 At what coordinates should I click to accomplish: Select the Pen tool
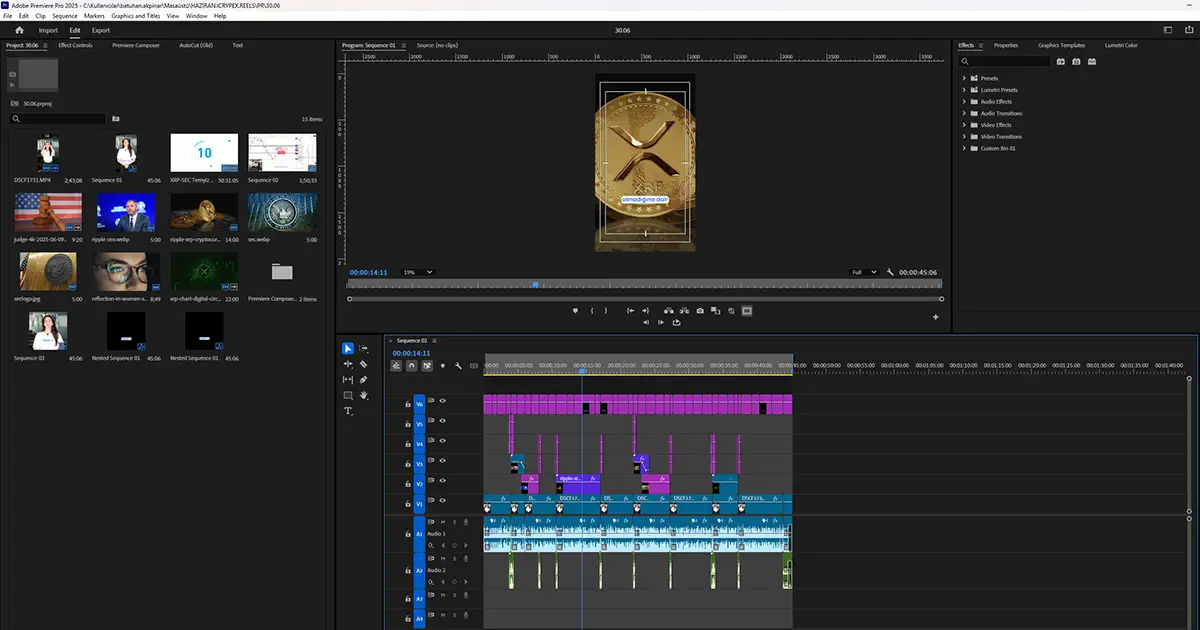[363, 380]
